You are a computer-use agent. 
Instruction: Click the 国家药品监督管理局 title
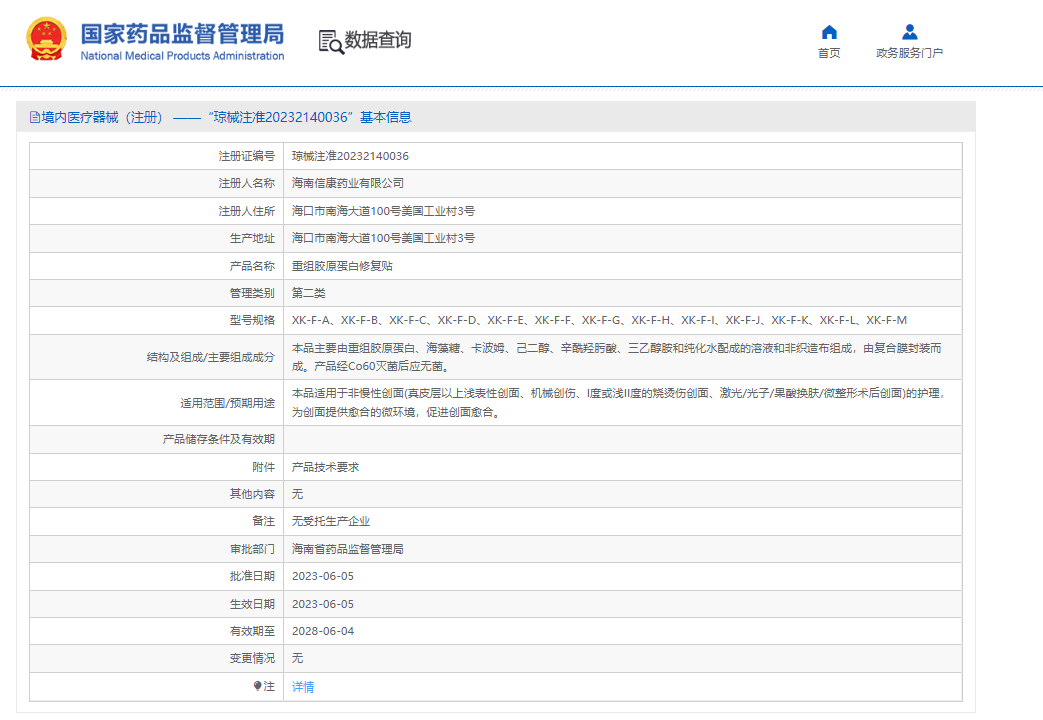(x=182, y=34)
